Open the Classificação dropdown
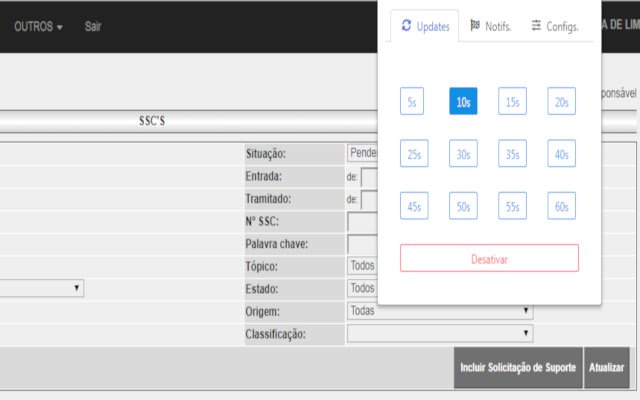This screenshot has width=640, height=400. point(440,333)
